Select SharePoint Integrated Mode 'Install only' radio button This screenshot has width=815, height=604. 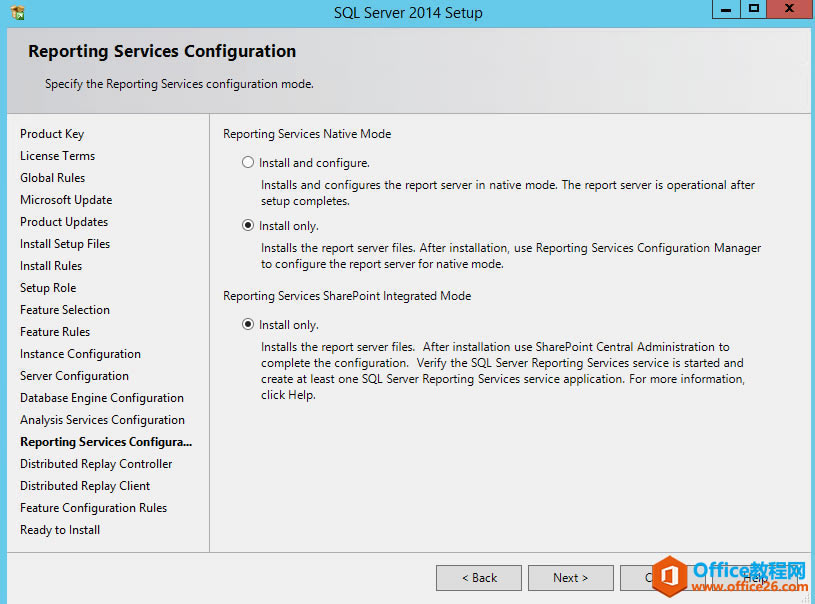click(248, 324)
